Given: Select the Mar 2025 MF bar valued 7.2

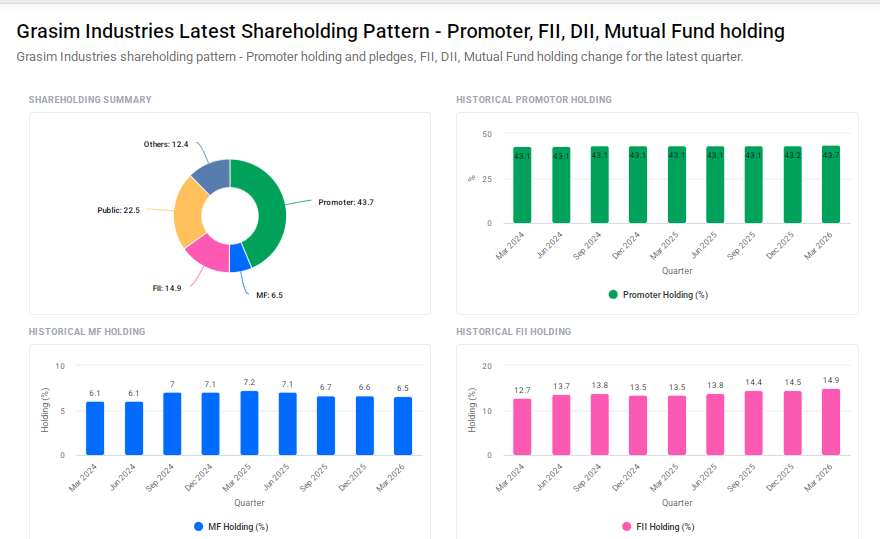Looking at the screenshot, I should (x=249, y=423).
